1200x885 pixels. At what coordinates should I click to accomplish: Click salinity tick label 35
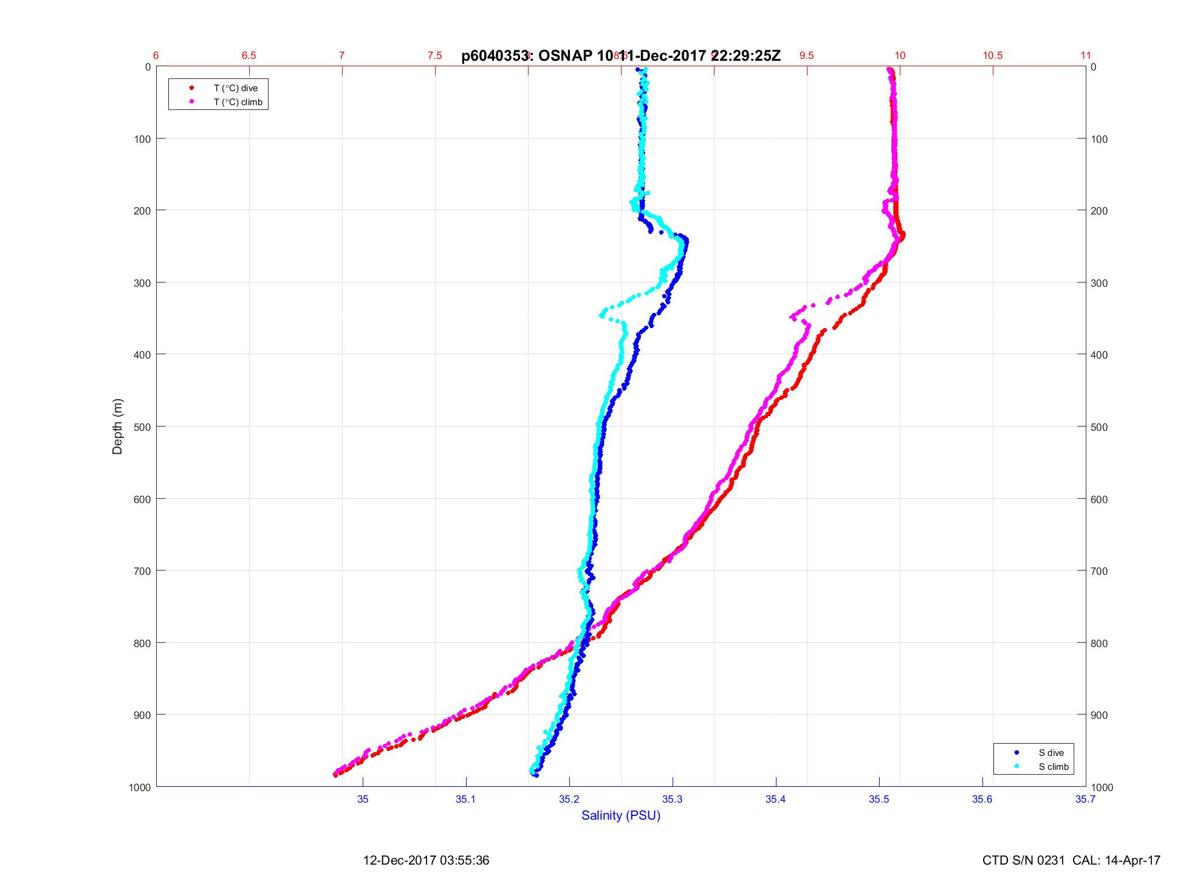pos(363,799)
